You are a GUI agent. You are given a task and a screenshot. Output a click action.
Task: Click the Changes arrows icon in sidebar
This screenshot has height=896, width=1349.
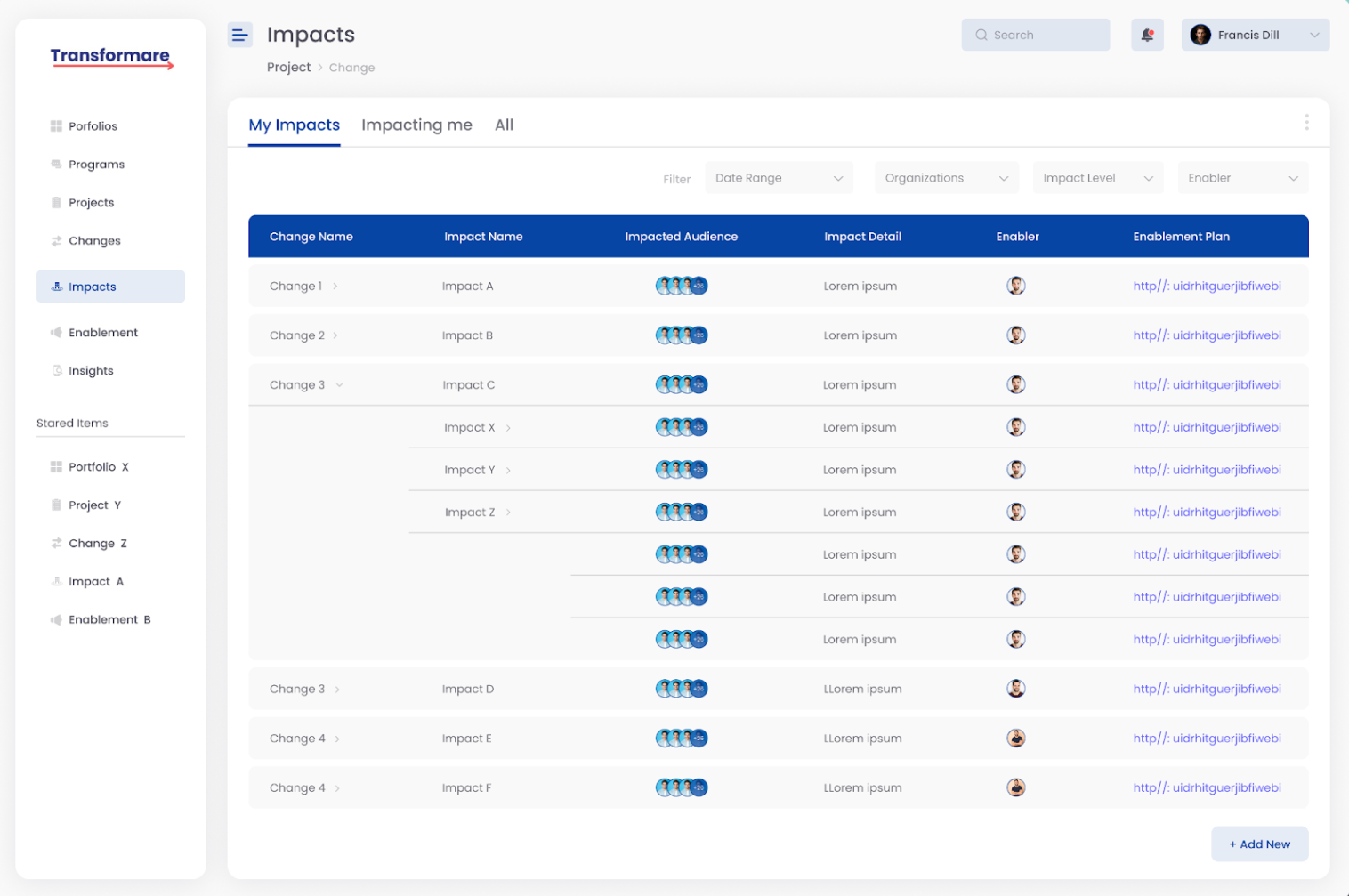click(56, 241)
